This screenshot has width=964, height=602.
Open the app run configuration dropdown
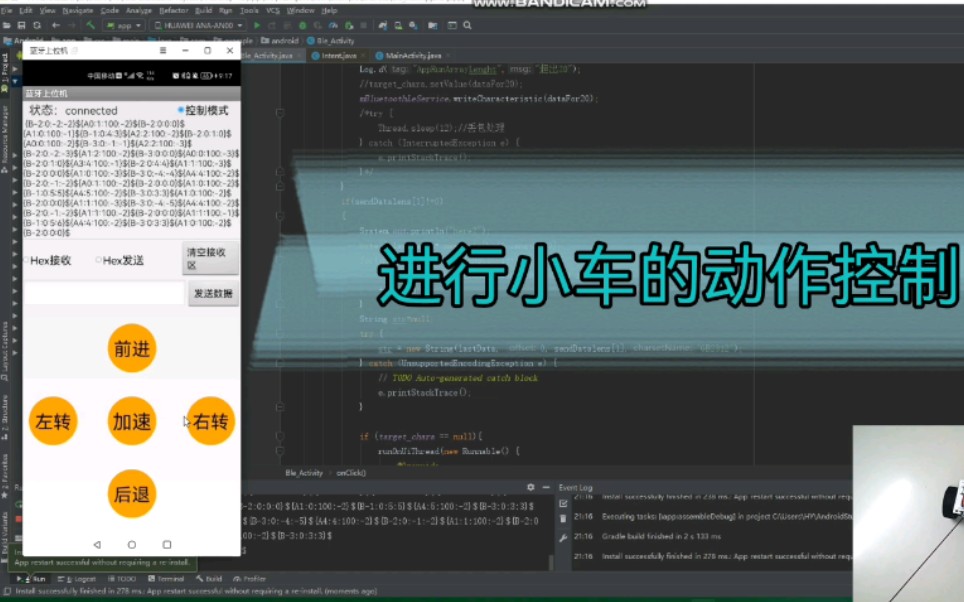[122, 25]
